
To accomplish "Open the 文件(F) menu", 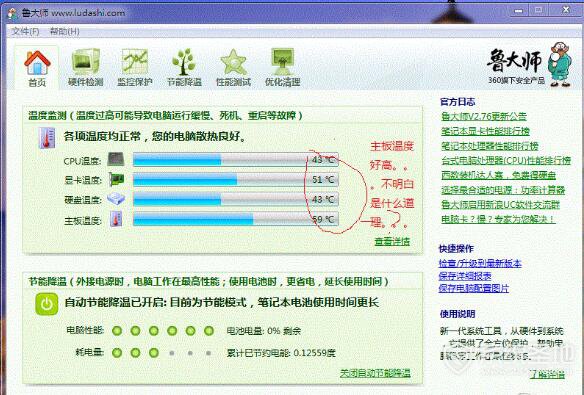I will coord(25,31).
